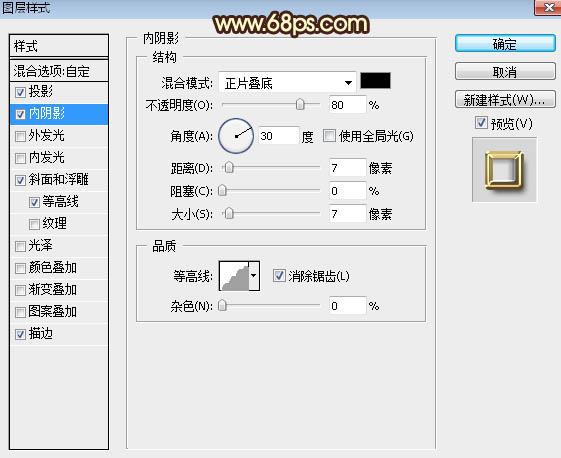The image size is (561, 458).
Task: Uncheck the 内阴影 effect checkbox
Action: [20, 114]
